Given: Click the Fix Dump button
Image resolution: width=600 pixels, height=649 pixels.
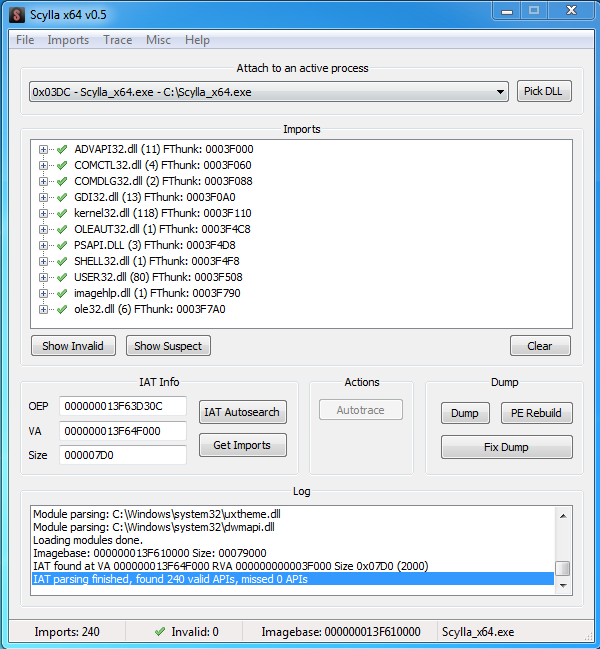Looking at the screenshot, I should [506, 447].
